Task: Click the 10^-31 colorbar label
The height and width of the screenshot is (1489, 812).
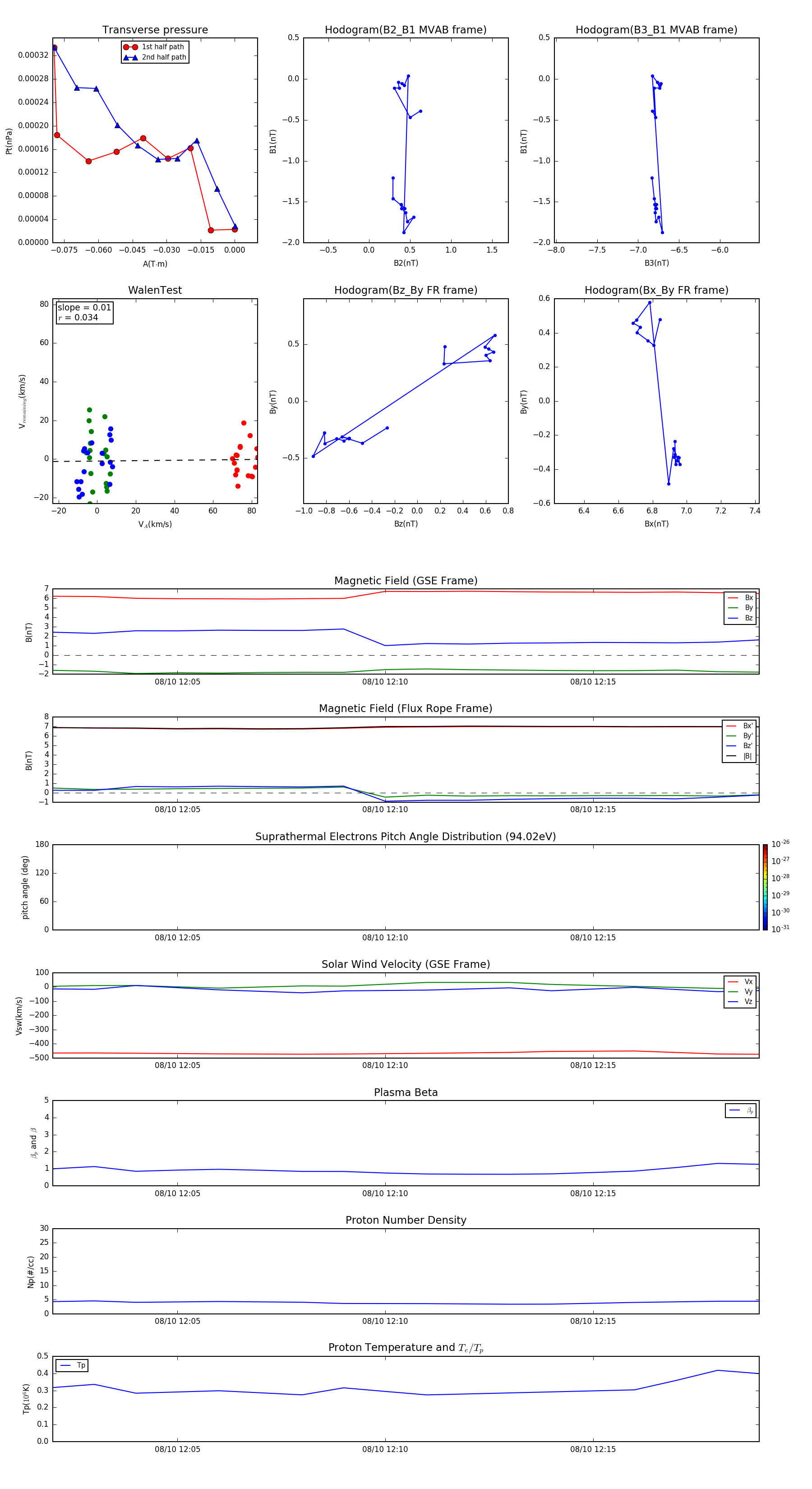Action: click(x=780, y=929)
